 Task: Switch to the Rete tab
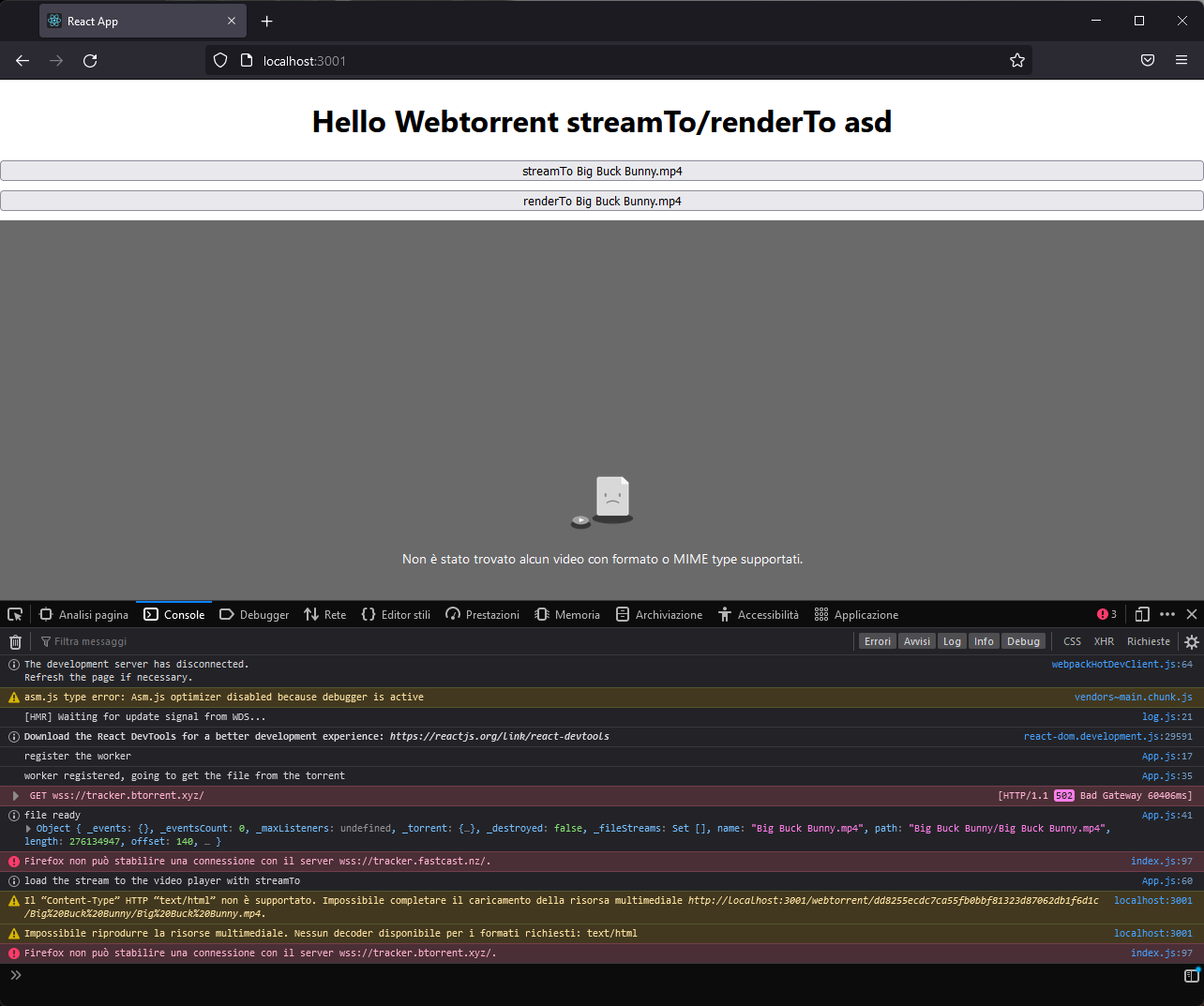[324, 614]
